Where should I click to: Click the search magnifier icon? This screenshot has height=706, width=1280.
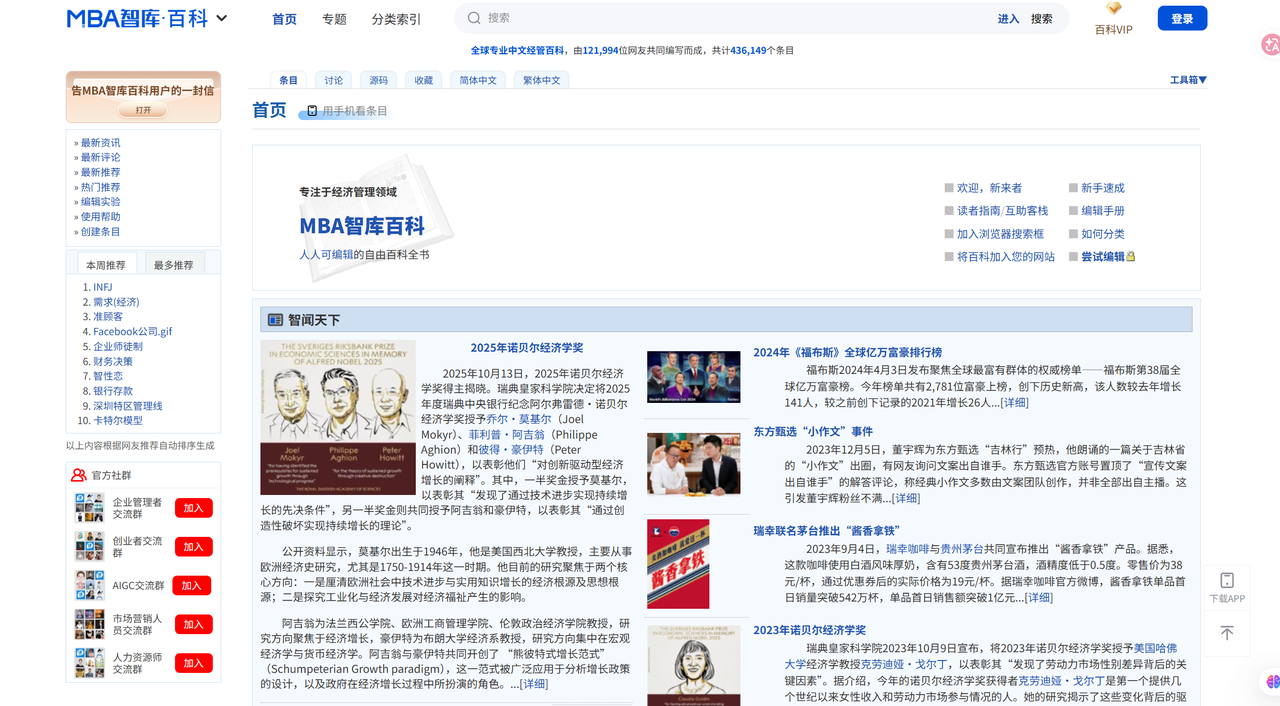pos(474,18)
